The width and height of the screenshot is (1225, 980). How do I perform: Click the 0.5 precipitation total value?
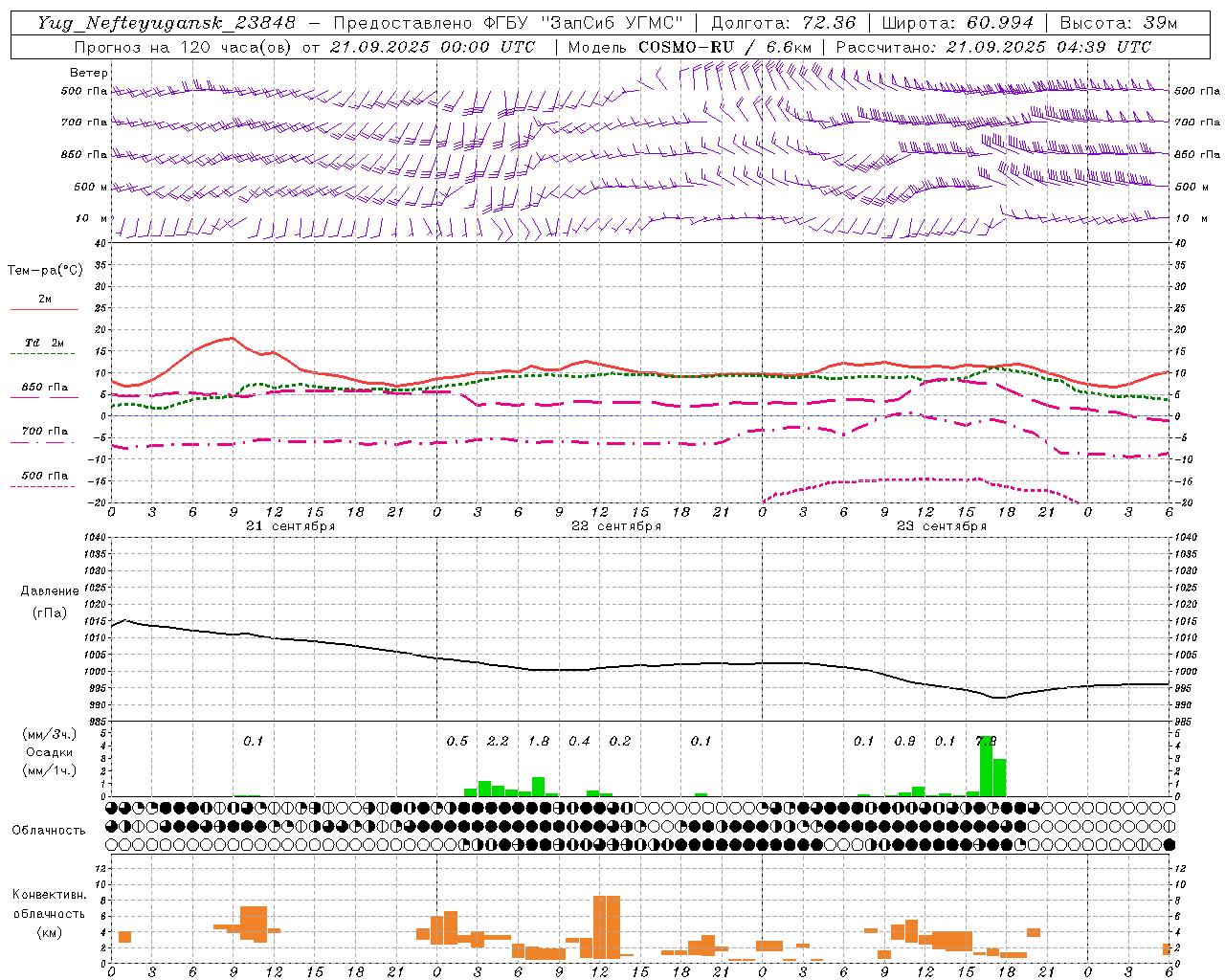click(457, 742)
